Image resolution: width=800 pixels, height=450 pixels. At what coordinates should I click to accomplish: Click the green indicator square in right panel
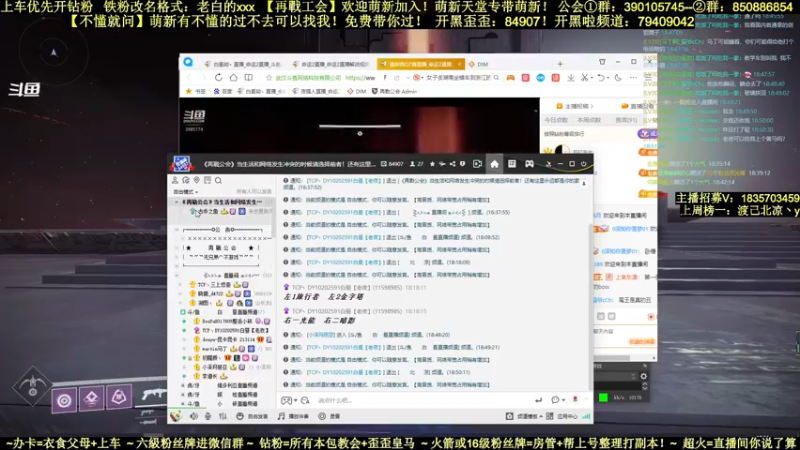tap(603, 397)
